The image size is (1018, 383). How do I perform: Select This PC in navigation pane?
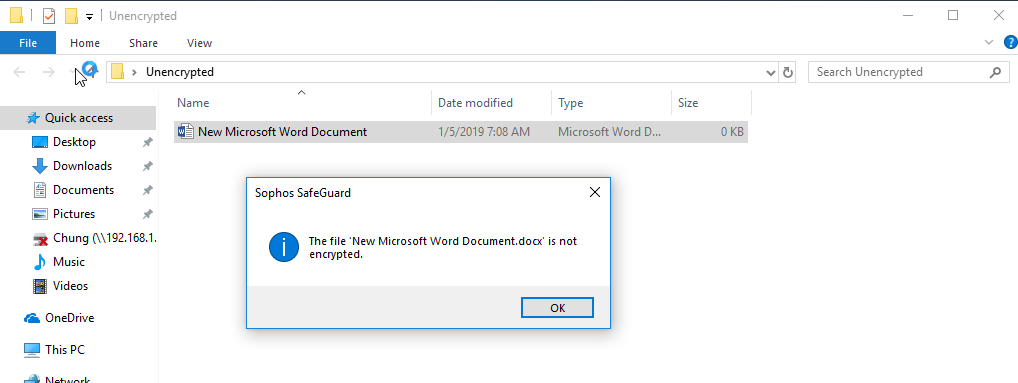pos(65,350)
